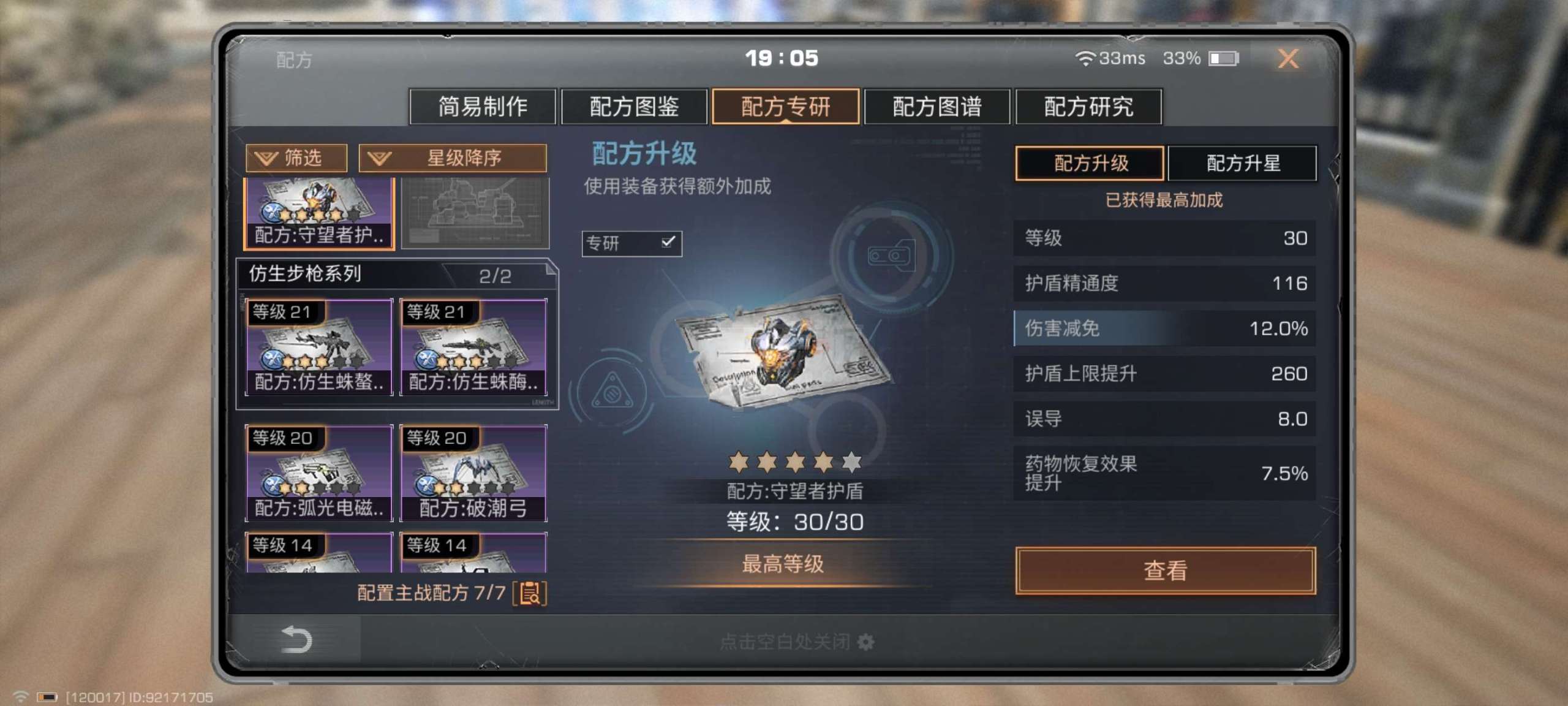The width and height of the screenshot is (1568, 706).
Task: Switch to 配方升星 mode
Action: coord(1242,163)
